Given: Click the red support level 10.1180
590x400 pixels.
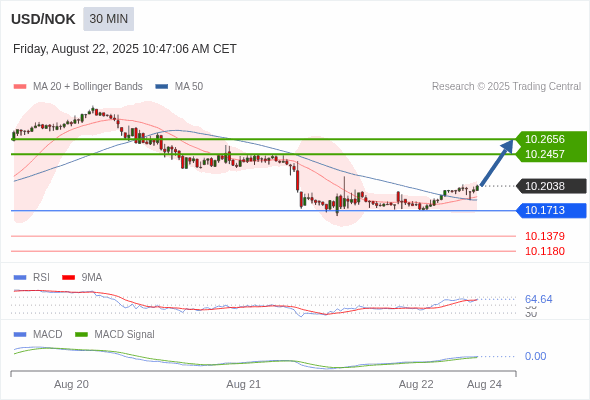Looking at the screenshot, I should [x=544, y=251].
